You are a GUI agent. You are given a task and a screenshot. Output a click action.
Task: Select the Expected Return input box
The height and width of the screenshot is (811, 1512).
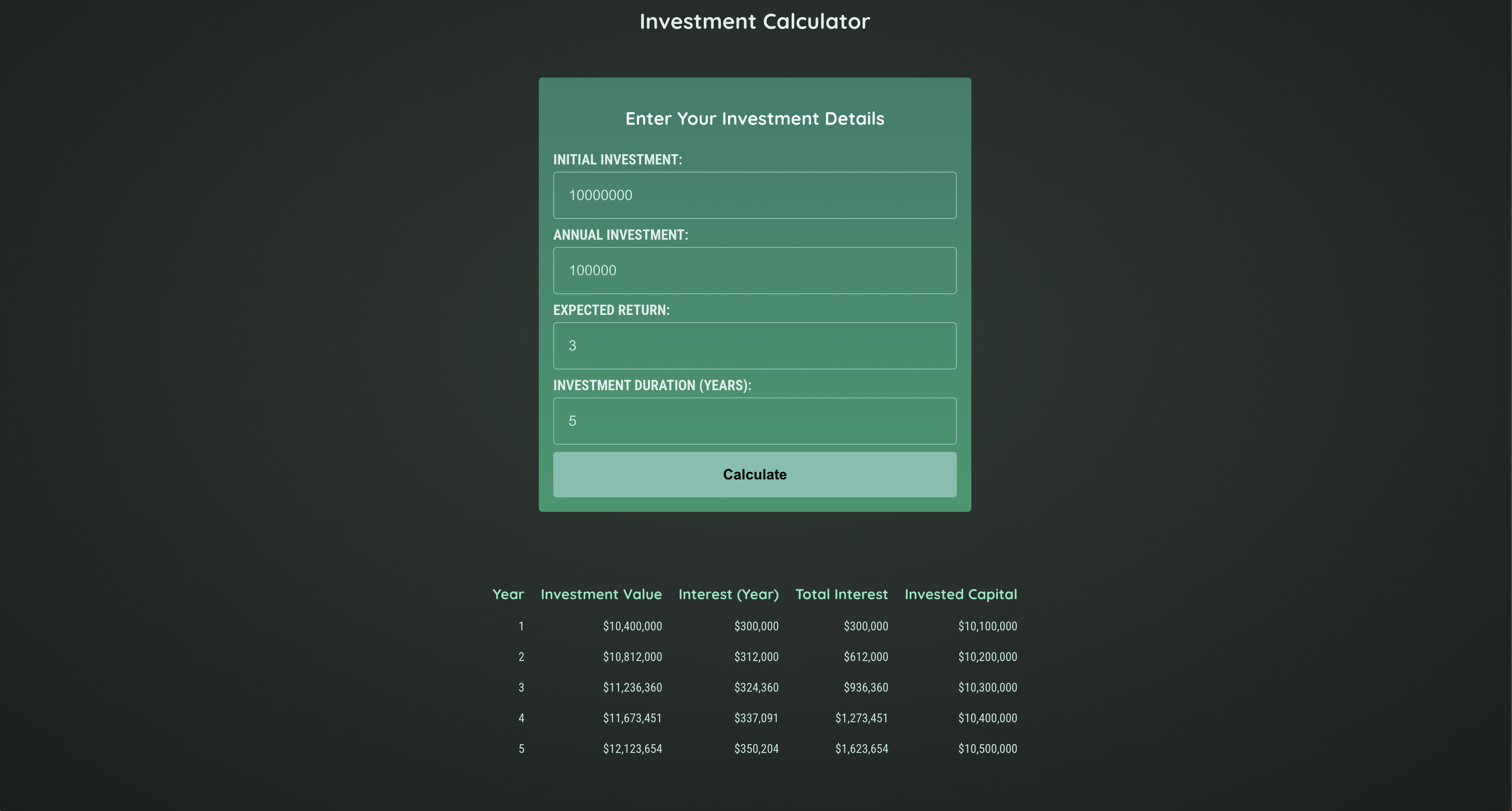[754, 346]
